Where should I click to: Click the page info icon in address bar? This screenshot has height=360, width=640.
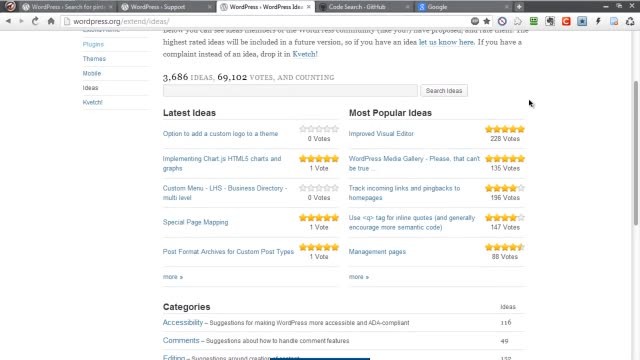click(67, 21)
